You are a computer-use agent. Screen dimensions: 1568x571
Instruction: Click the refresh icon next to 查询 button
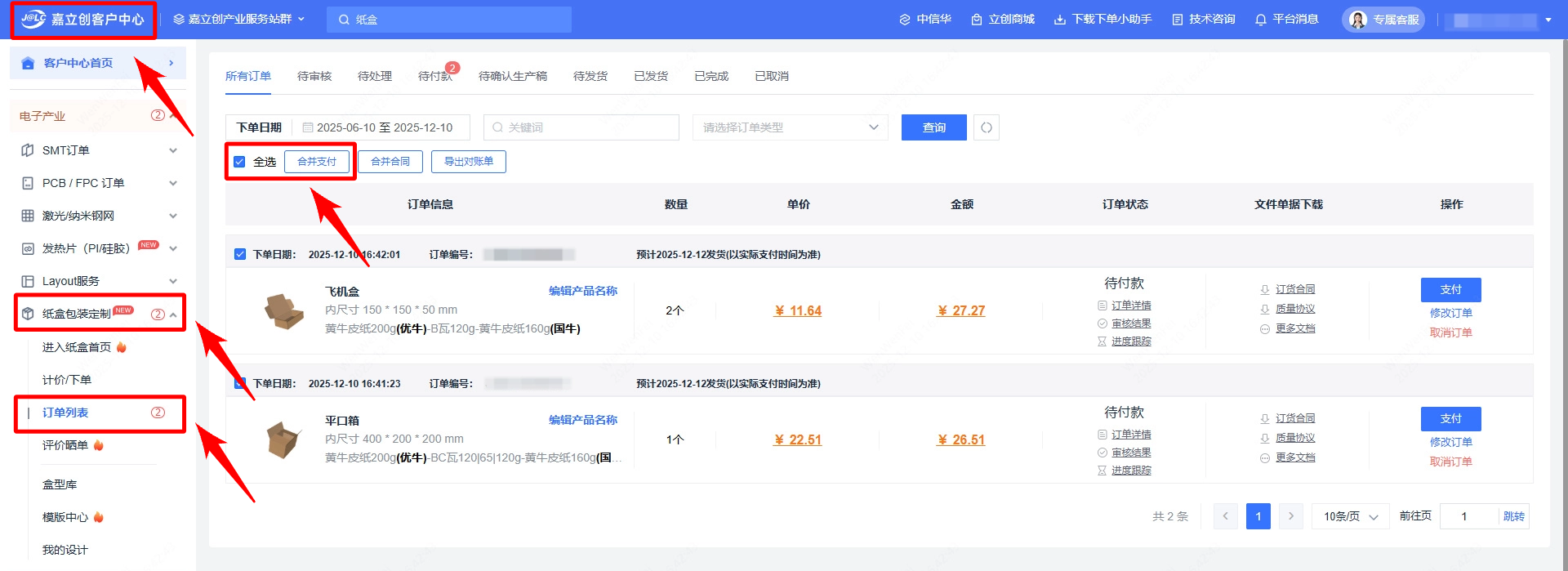point(987,127)
